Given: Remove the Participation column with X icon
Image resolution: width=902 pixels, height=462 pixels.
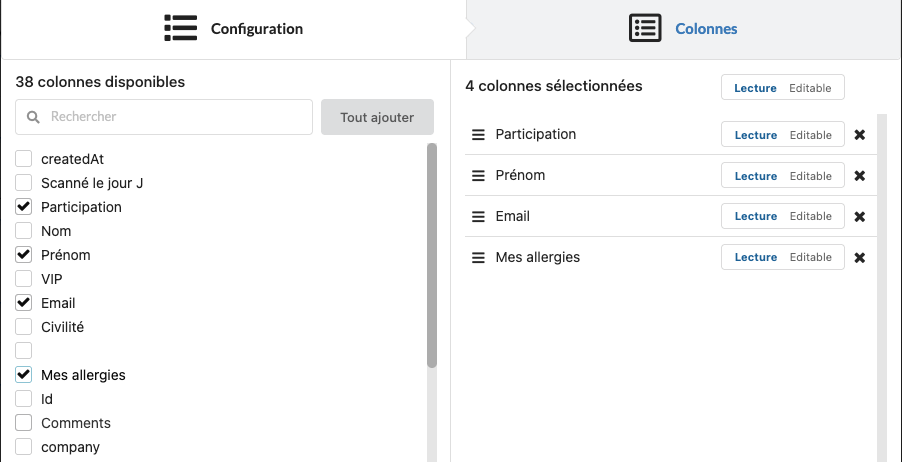Looking at the screenshot, I should point(859,135).
